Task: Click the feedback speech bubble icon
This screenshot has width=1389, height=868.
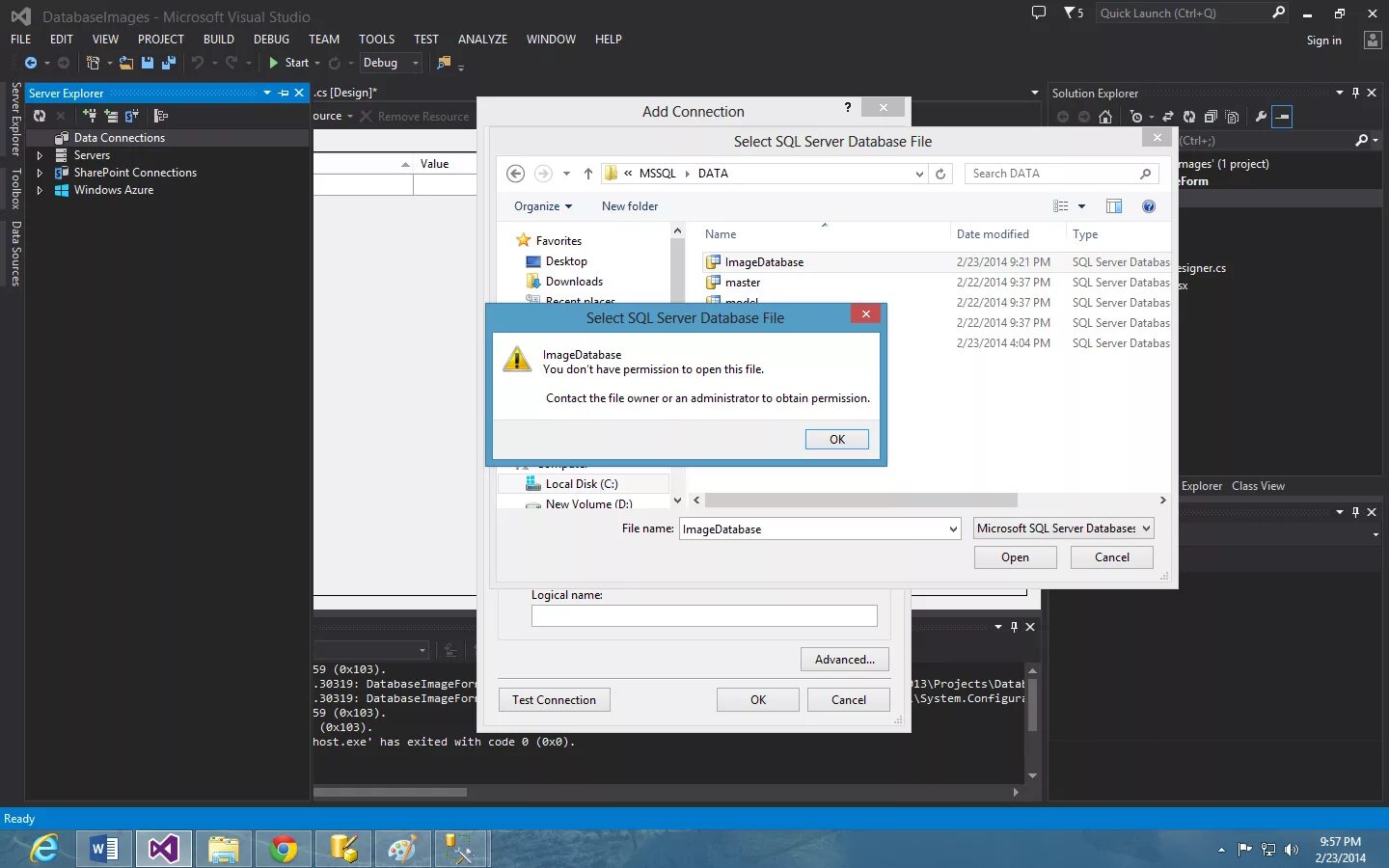Action: click(x=1039, y=13)
